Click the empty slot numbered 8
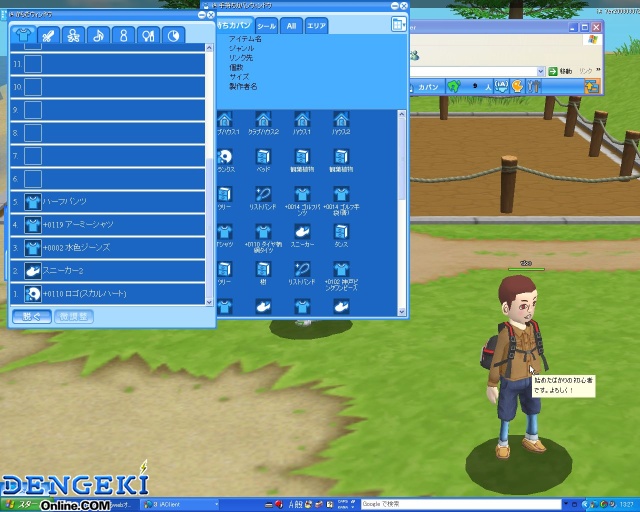 pos(33,133)
